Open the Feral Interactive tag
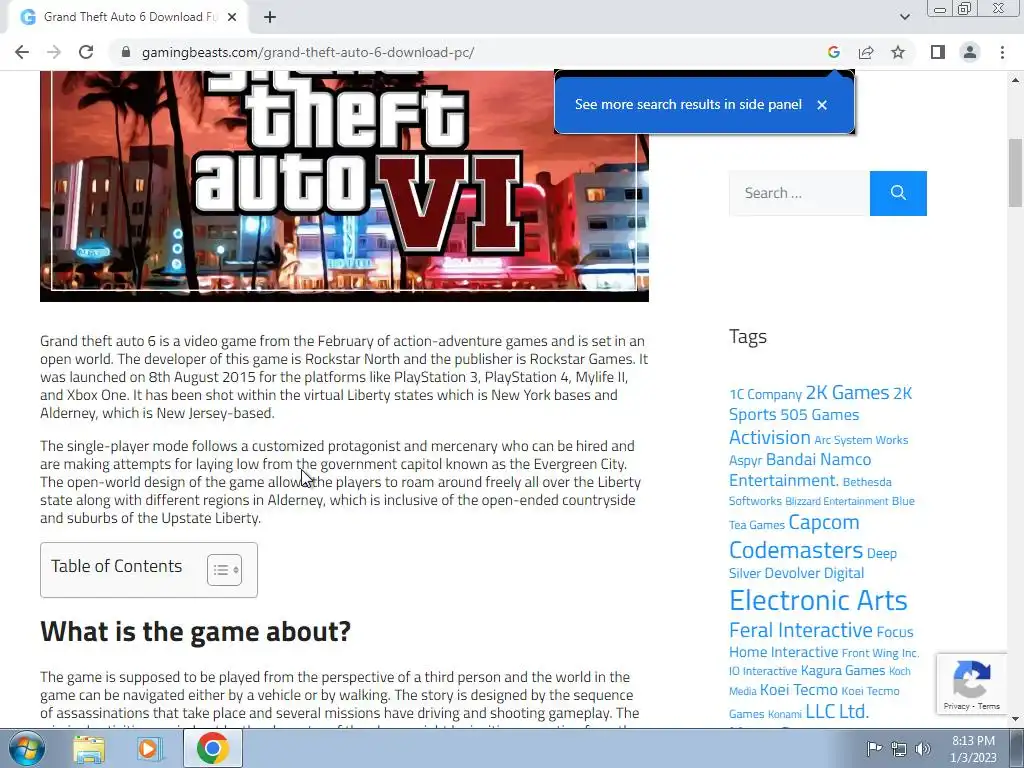Image resolution: width=1024 pixels, height=768 pixels. [801, 630]
